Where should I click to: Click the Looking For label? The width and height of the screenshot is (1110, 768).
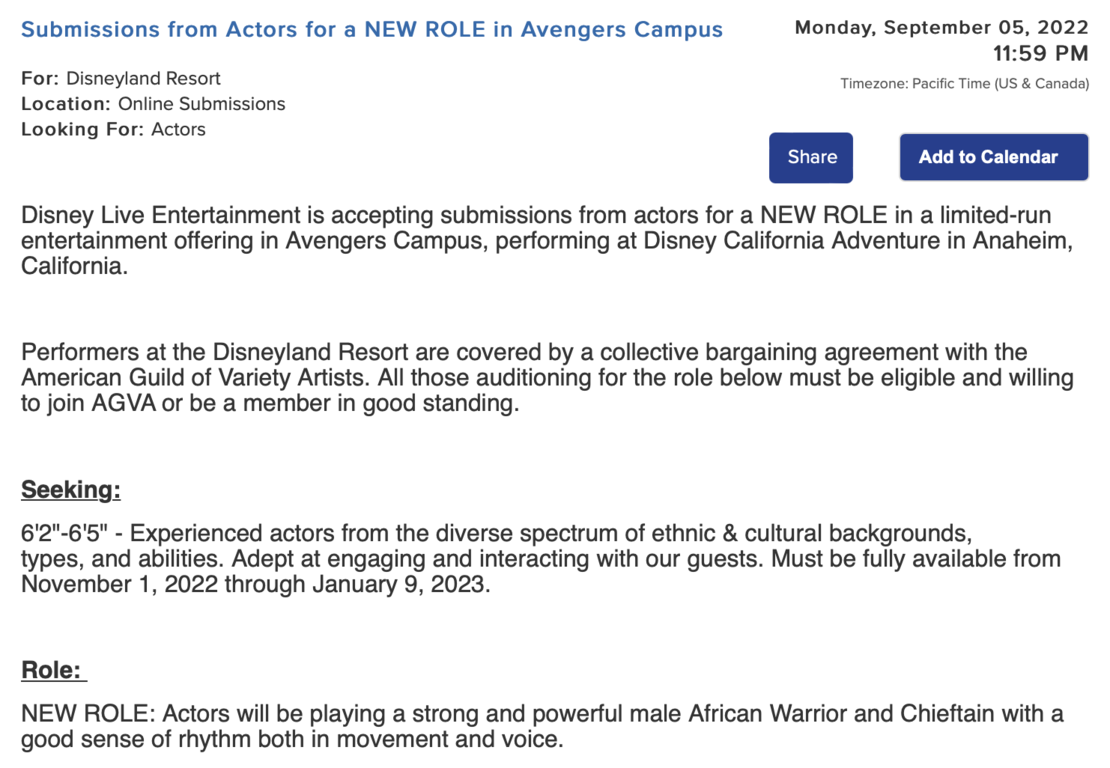(82, 130)
